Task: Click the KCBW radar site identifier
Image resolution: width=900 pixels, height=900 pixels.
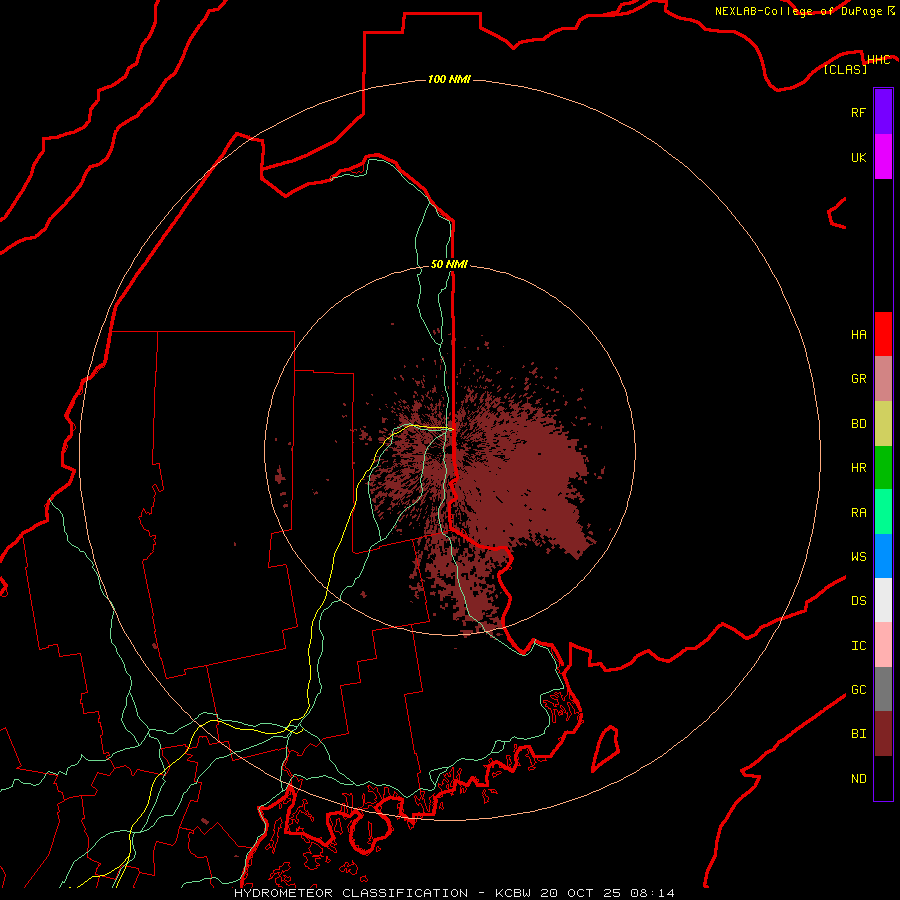Action: pos(513,893)
